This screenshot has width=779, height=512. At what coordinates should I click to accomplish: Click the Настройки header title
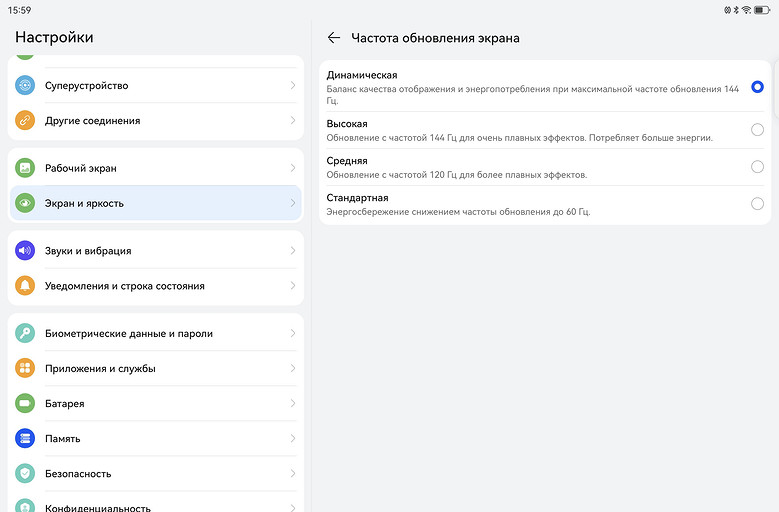coord(54,37)
